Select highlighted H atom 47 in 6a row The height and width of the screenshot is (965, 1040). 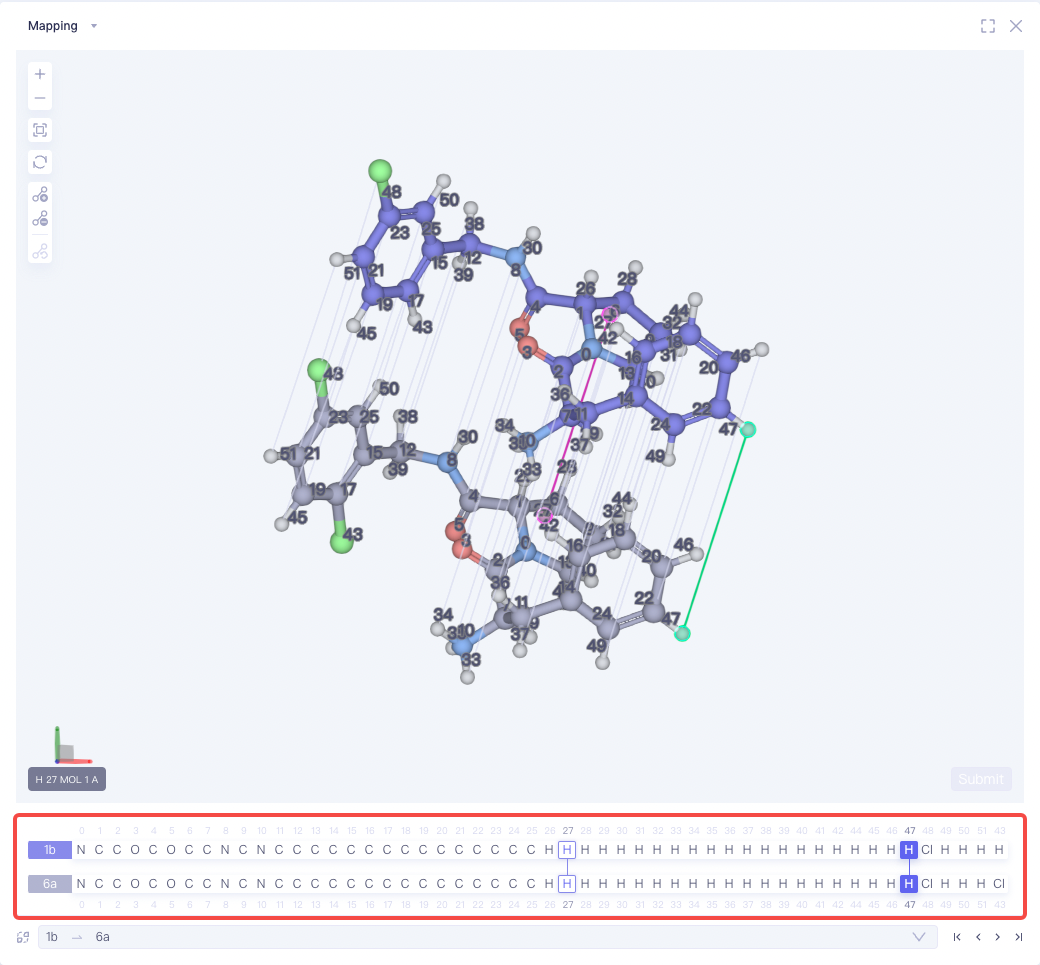[x=909, y=883]
